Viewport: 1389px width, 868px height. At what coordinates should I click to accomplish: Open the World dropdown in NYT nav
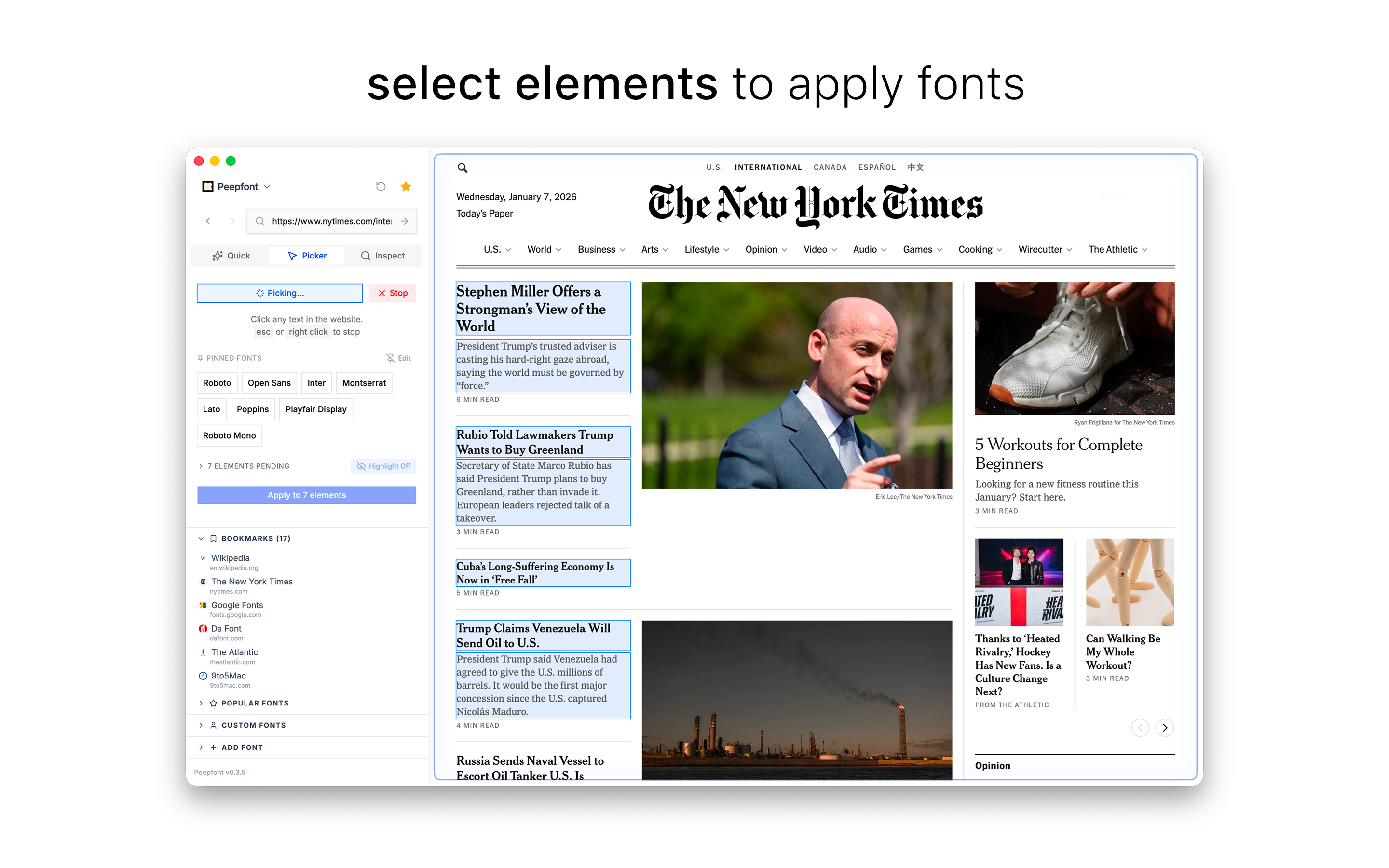(544, 249)
